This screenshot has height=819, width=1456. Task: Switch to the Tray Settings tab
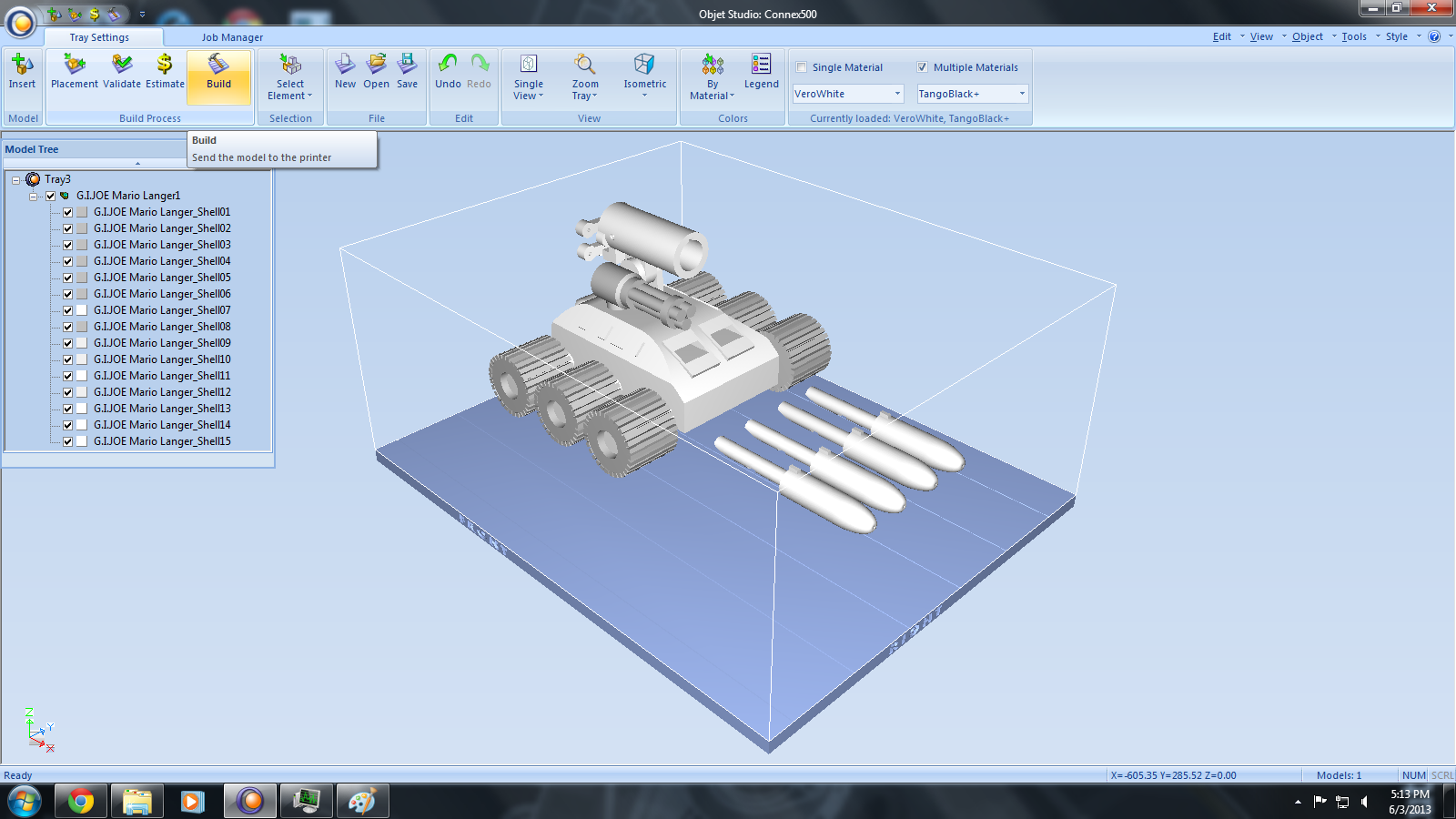click(x=99, y=37)
